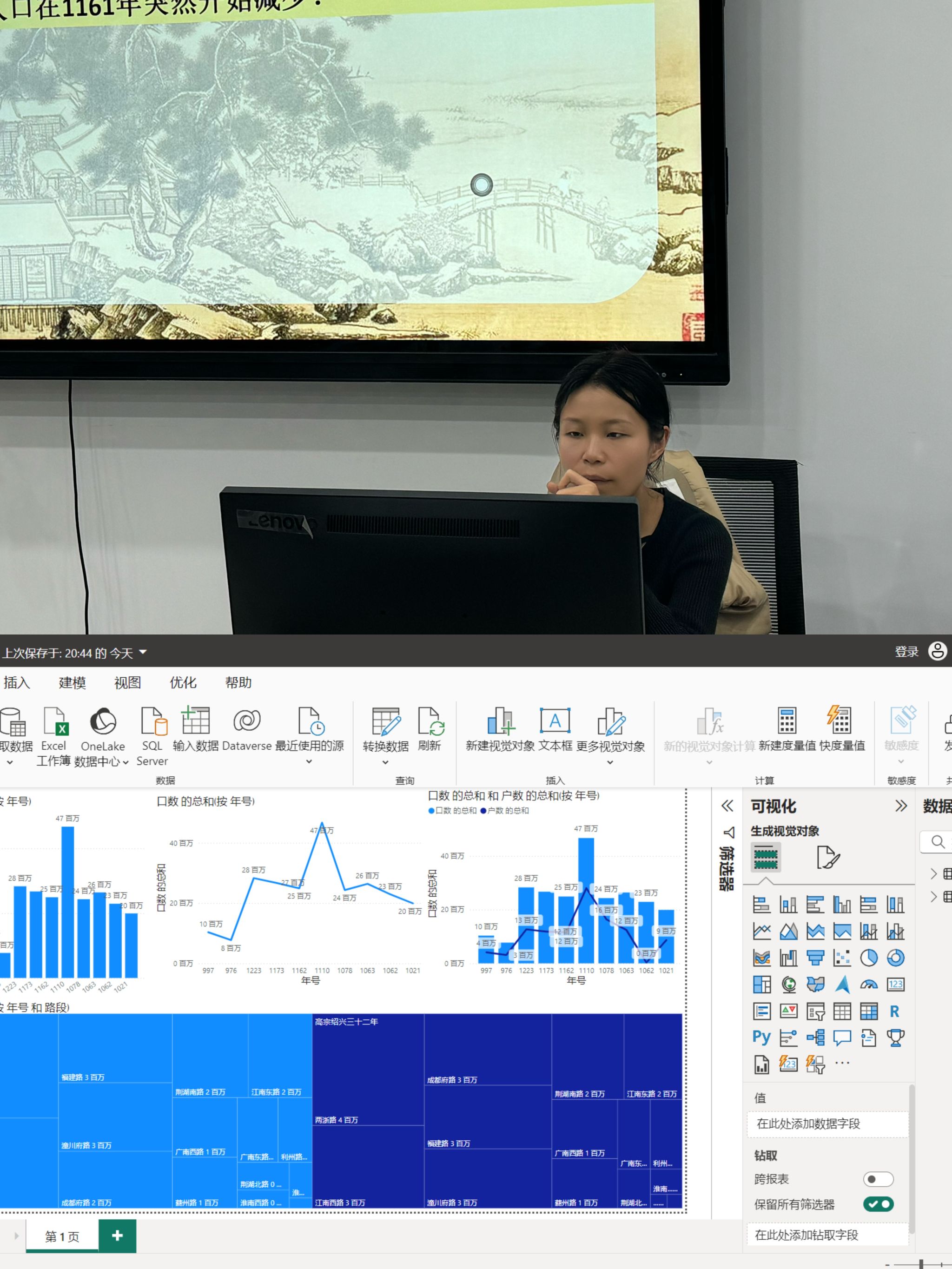Viewport: 952px width, 1269px height.
Task: Collapse the 可视化 pane with double chevron
Action: 901,806
